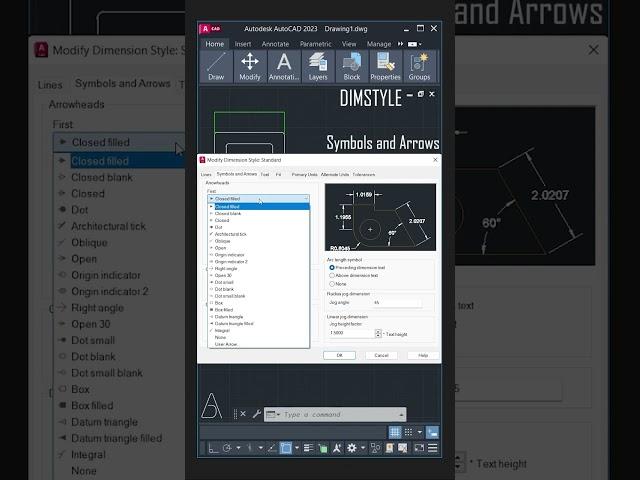Screen dimensions: 640x480
Task: Click the Jog height factor spinner arrows
Action: (378, 333)
